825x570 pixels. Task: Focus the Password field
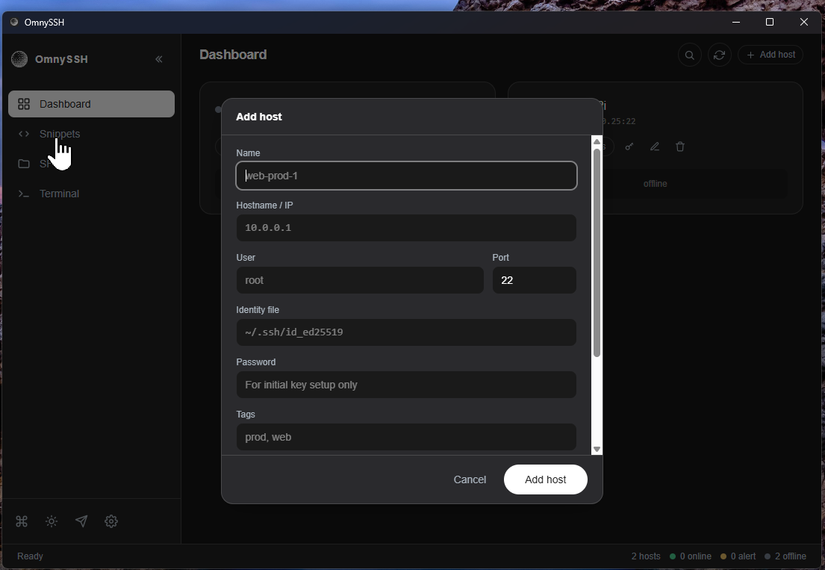click(x=406, y=385)
